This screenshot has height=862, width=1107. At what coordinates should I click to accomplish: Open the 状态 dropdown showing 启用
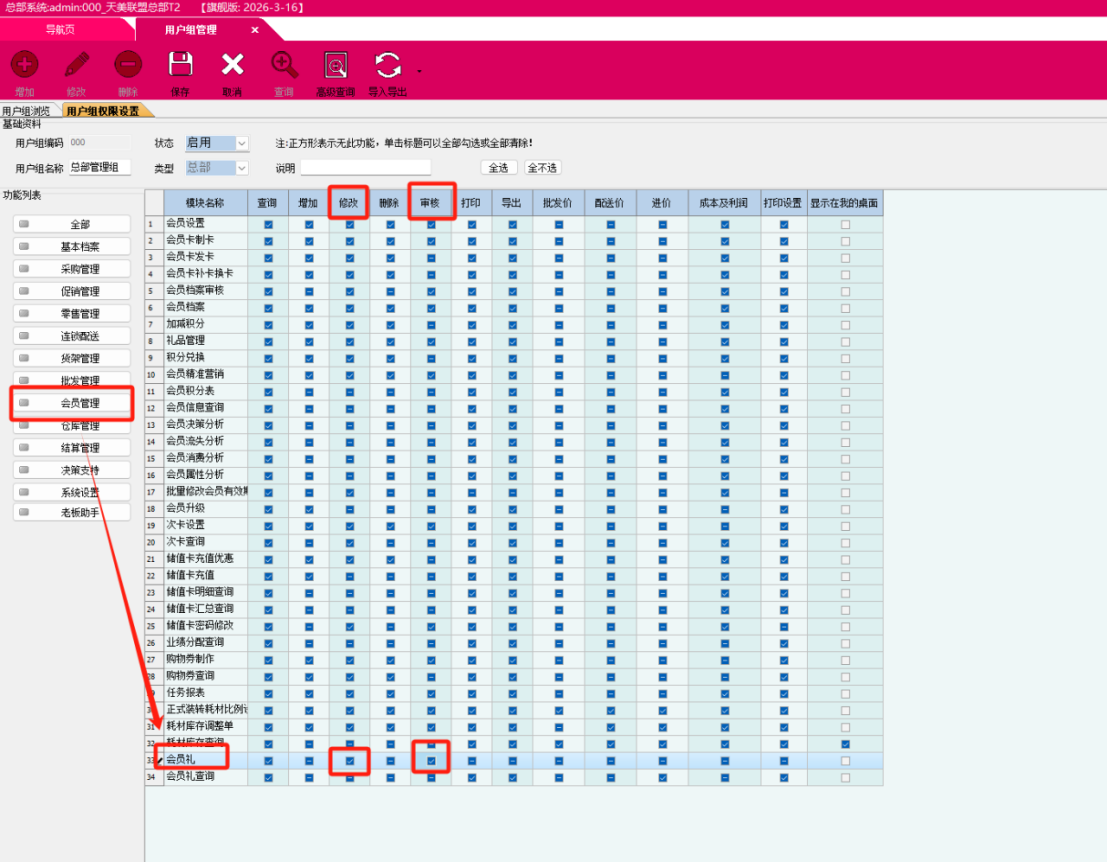(241, 144)
